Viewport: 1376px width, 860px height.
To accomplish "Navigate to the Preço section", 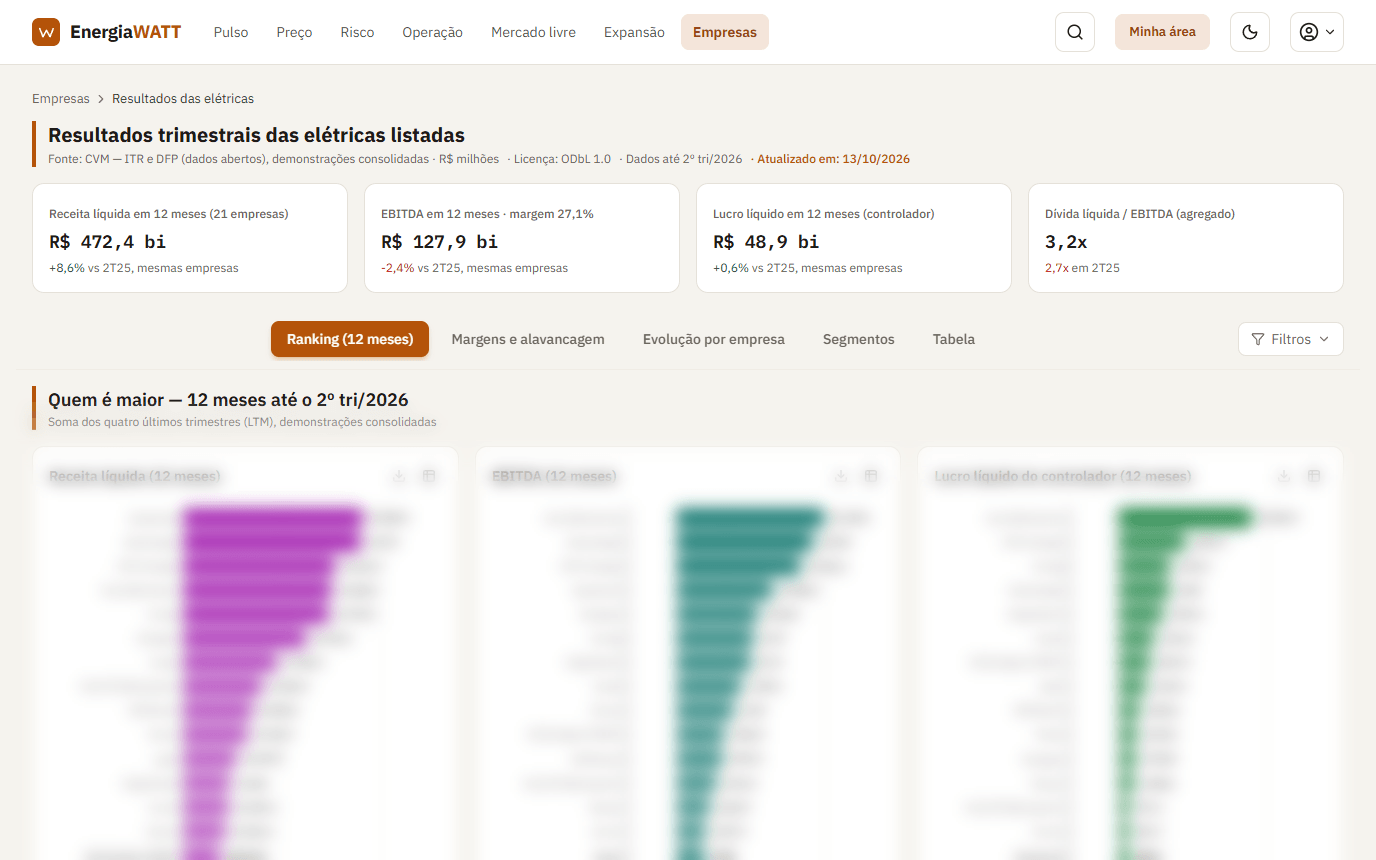I will coord(294,32).
